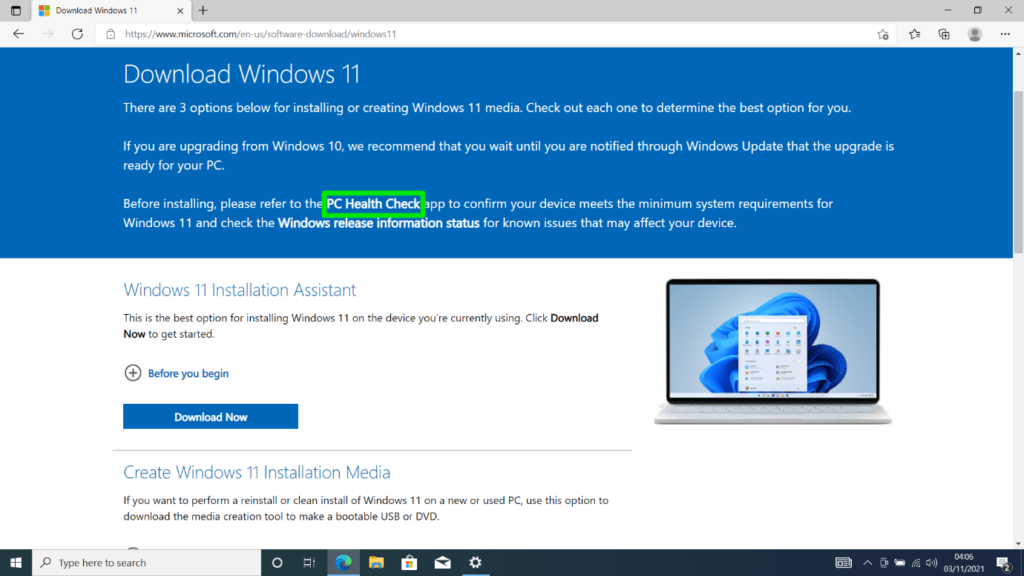The image size is (1024, 576).
Task: Open the volume control in the system tray
Action: point(930,562)
